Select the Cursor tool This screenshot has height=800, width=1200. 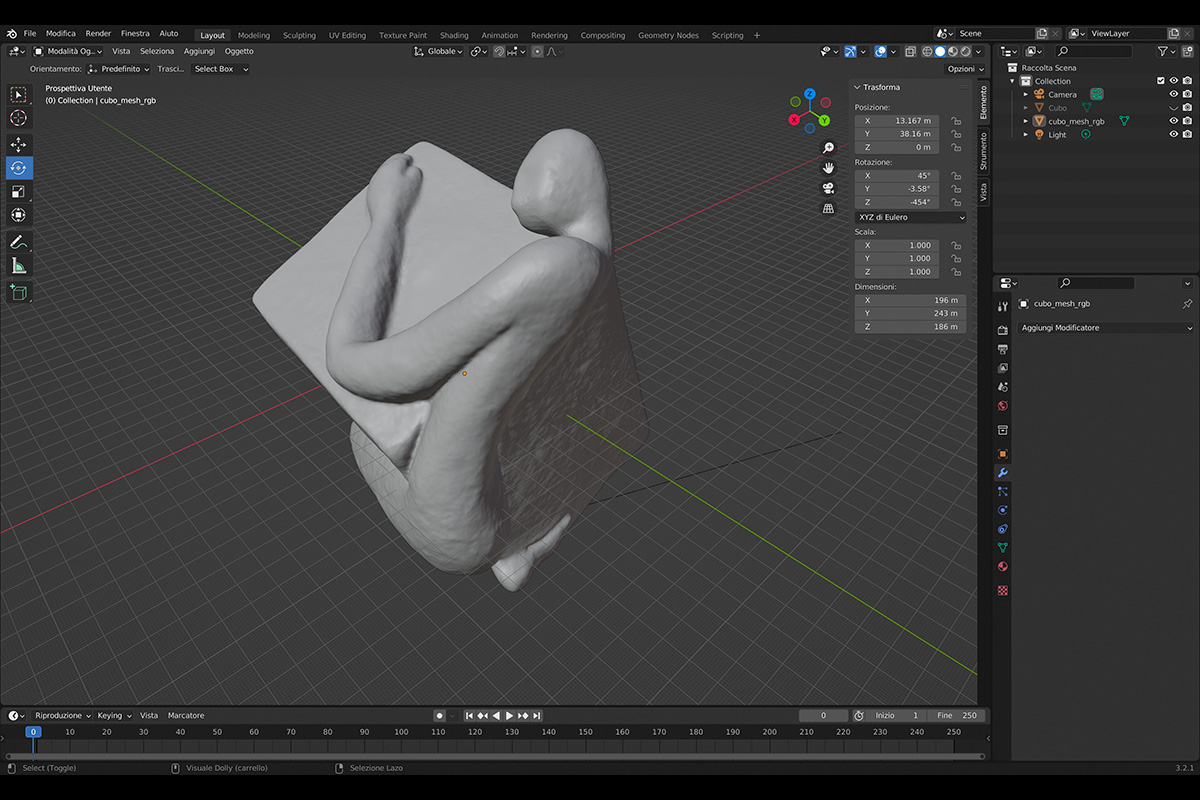[x=18, y=118]
